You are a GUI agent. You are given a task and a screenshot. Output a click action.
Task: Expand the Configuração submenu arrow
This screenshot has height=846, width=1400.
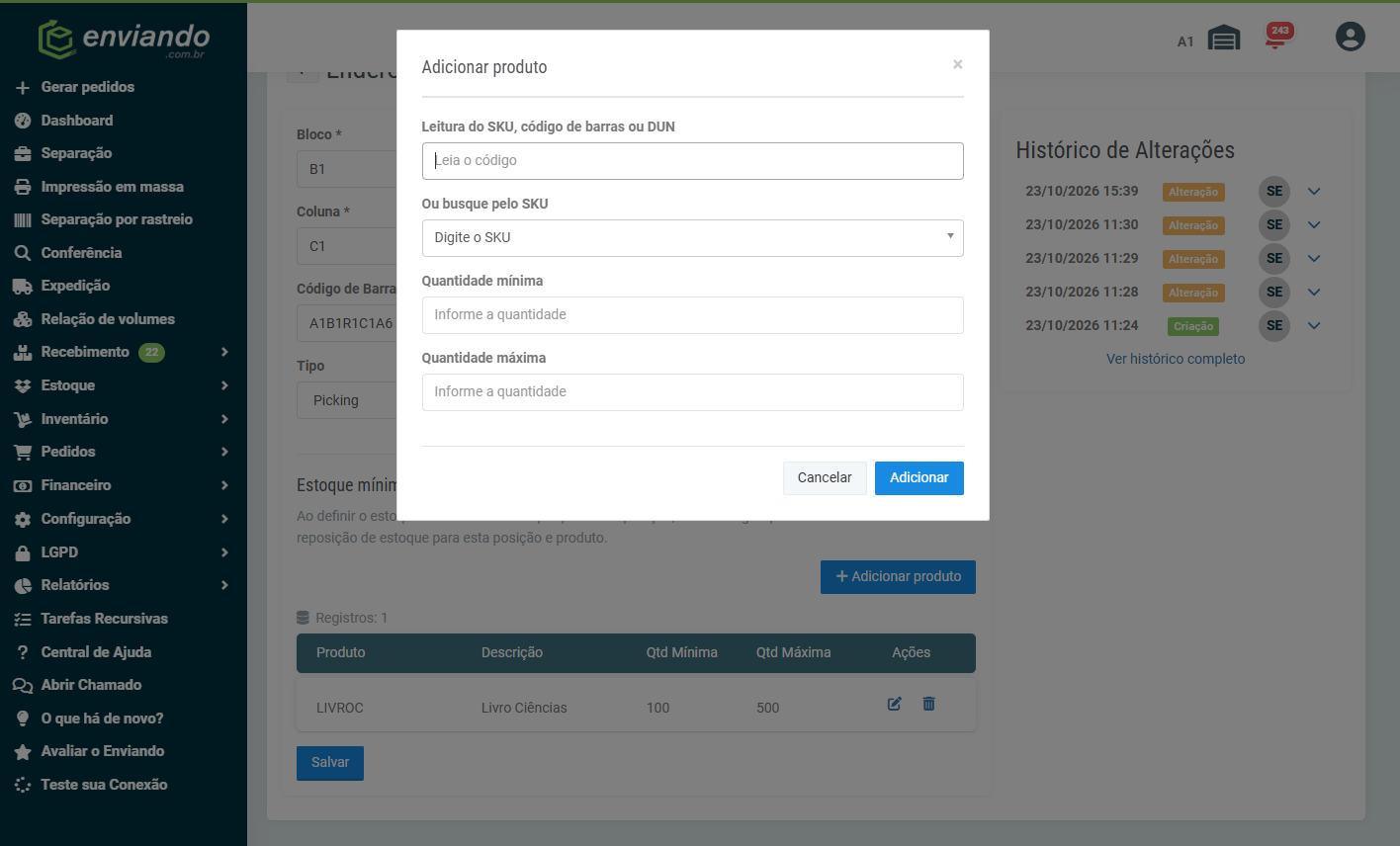tap(224, 519)
